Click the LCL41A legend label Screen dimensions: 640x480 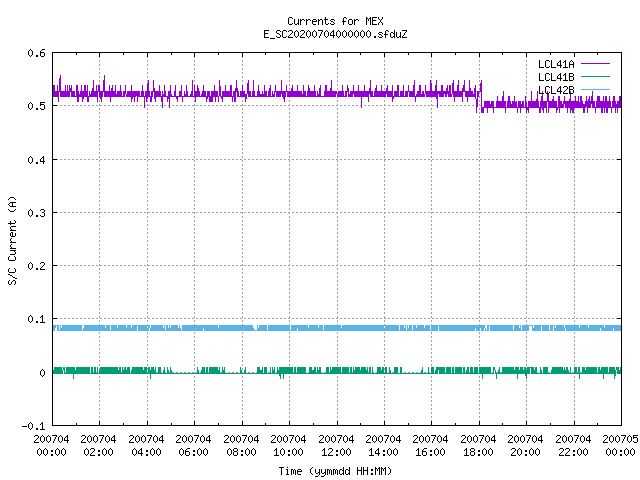tap(556, 64)
